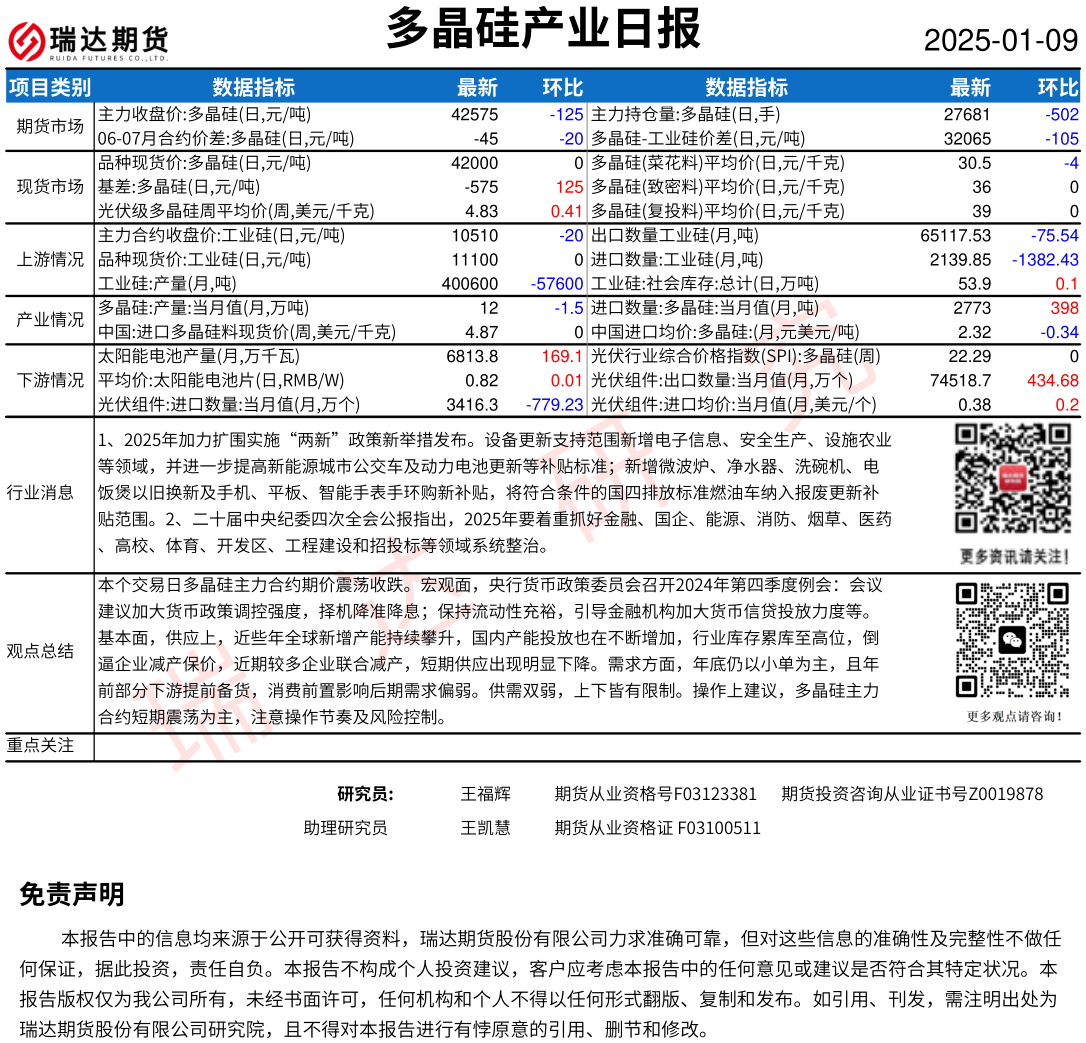Screen dimensions: 1086x1043
Task: Click the 免责声明 heading
Action: click(72, 895)
